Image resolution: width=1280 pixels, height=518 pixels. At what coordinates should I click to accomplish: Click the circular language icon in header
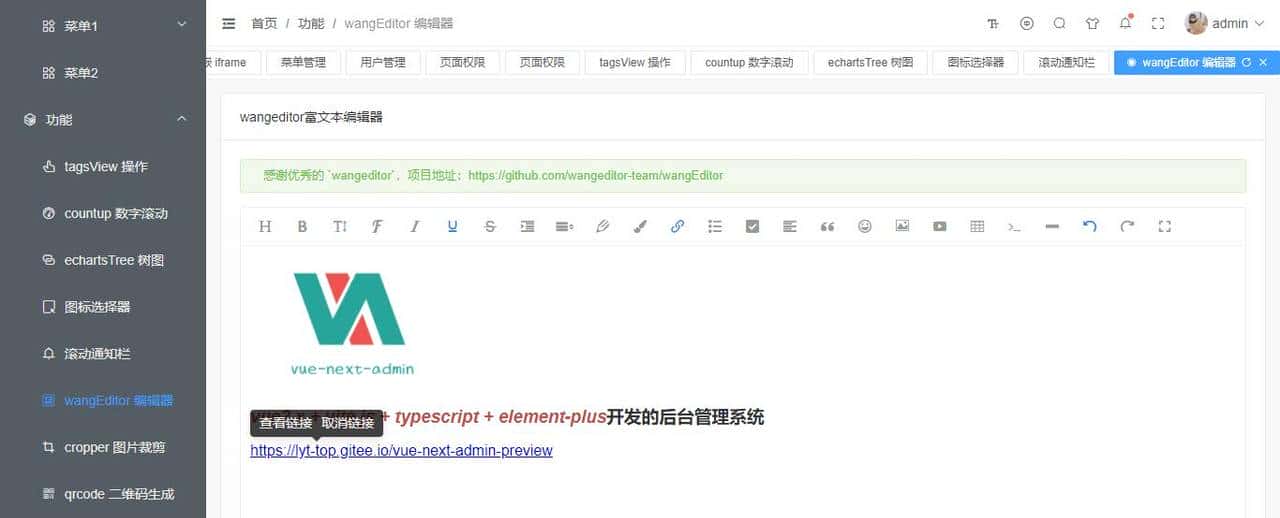pyautogui.click(x=1027, y=23)
